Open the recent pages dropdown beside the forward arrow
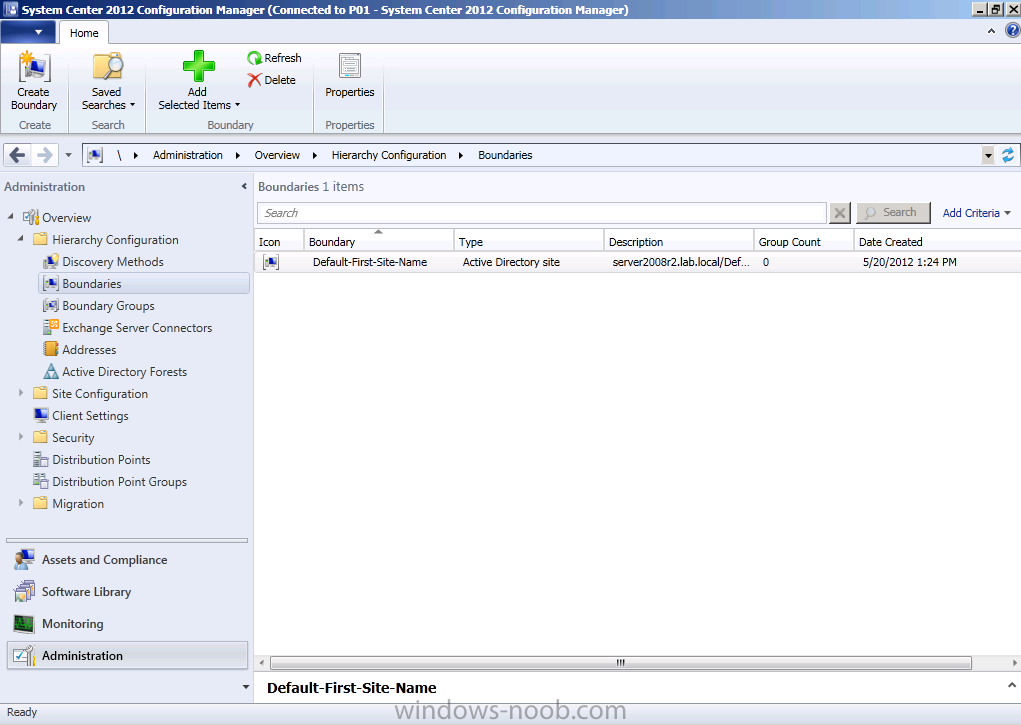The image size is (1021, 725). [x=68, y=155]
